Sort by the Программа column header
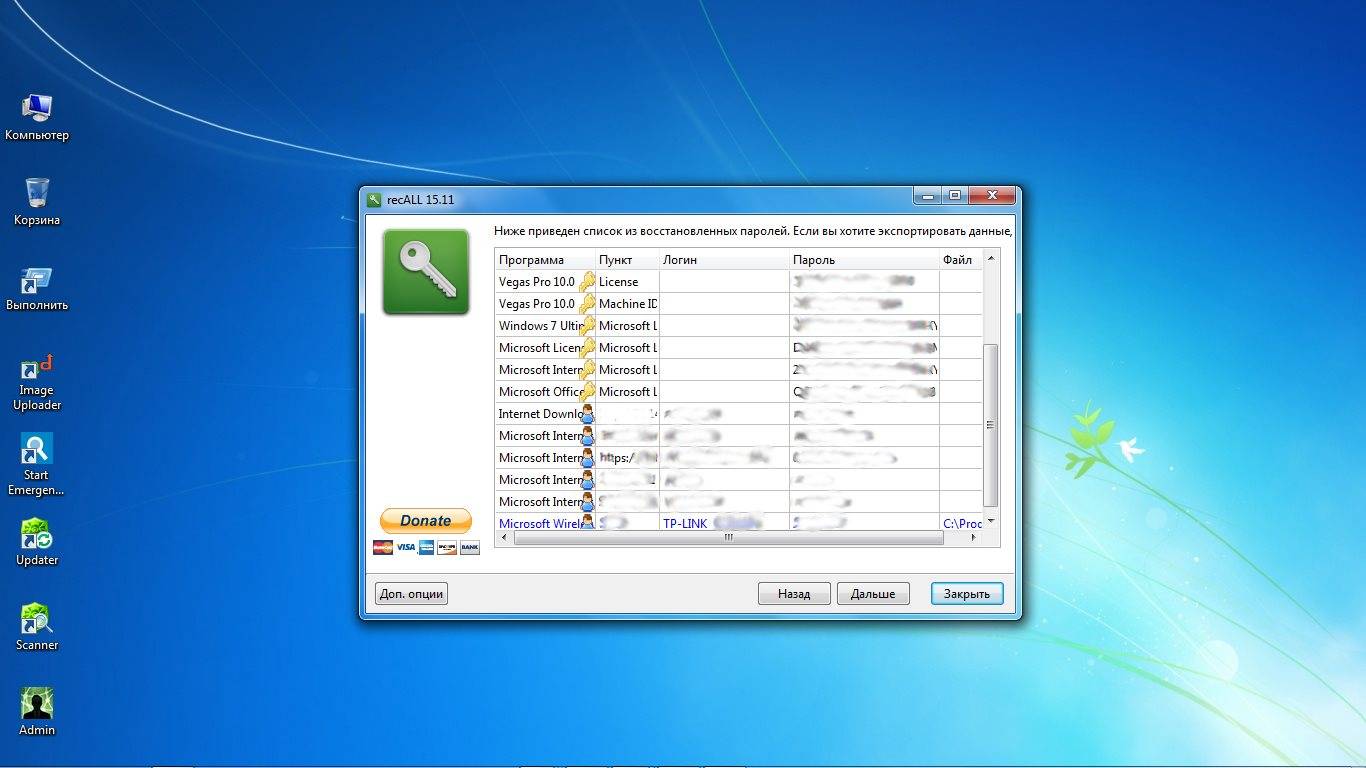The image size is (1366, 768). (x=546, y=260)
